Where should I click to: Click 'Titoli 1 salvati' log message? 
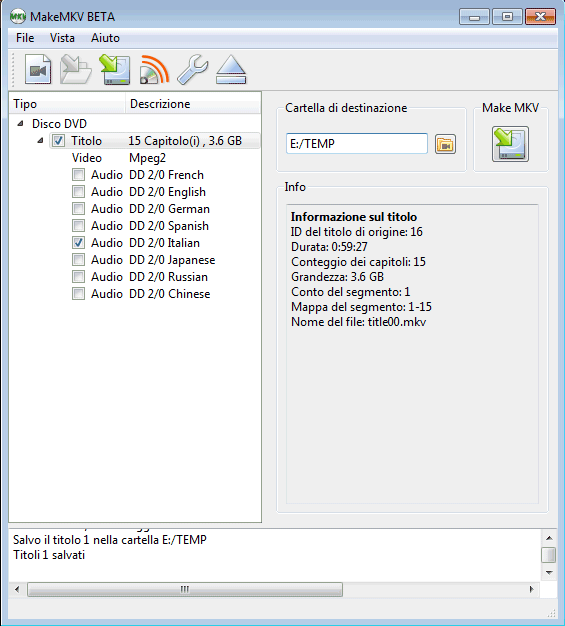[49, 555]
